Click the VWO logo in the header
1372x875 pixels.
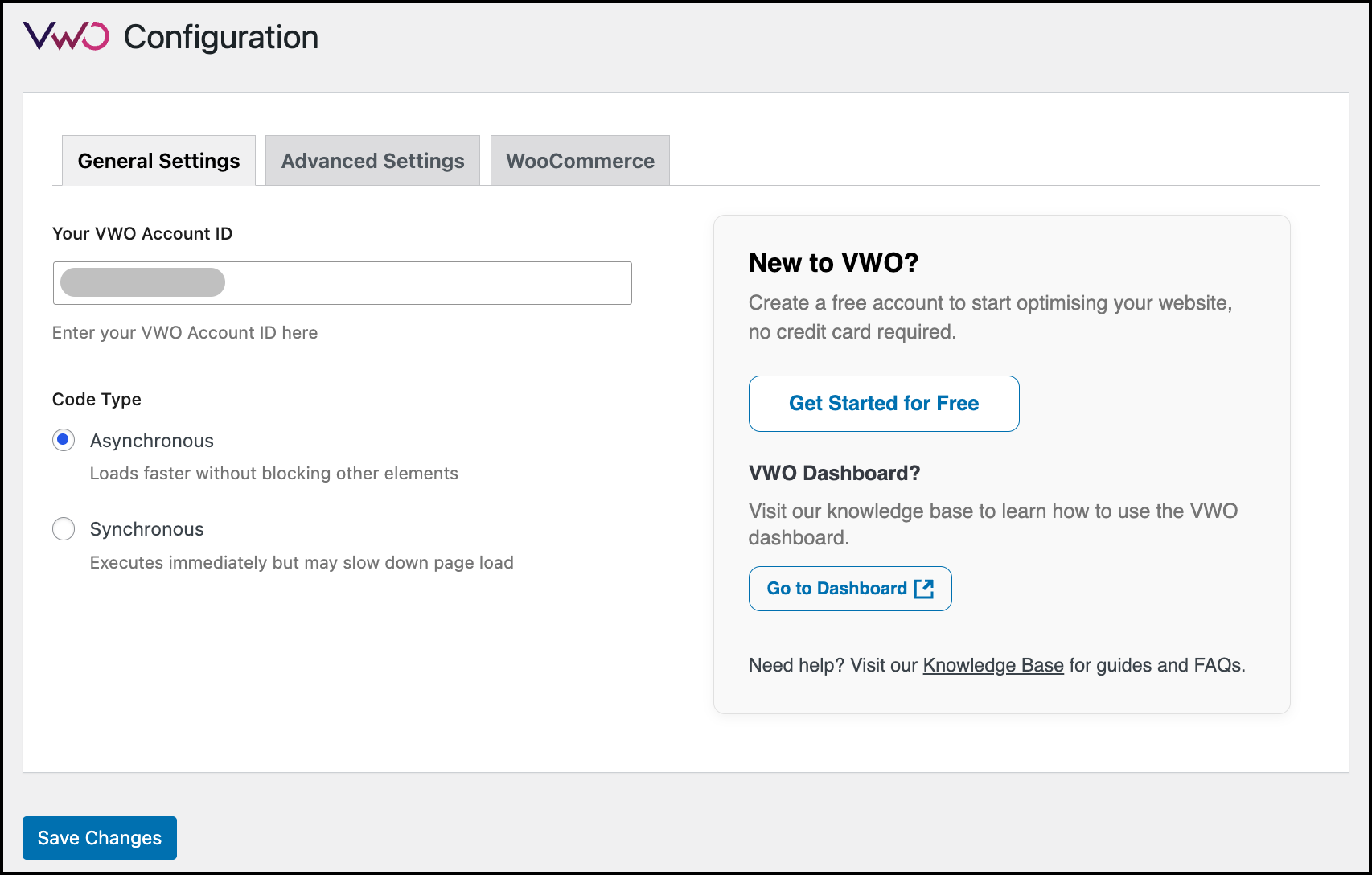click(x=66, y=36)
